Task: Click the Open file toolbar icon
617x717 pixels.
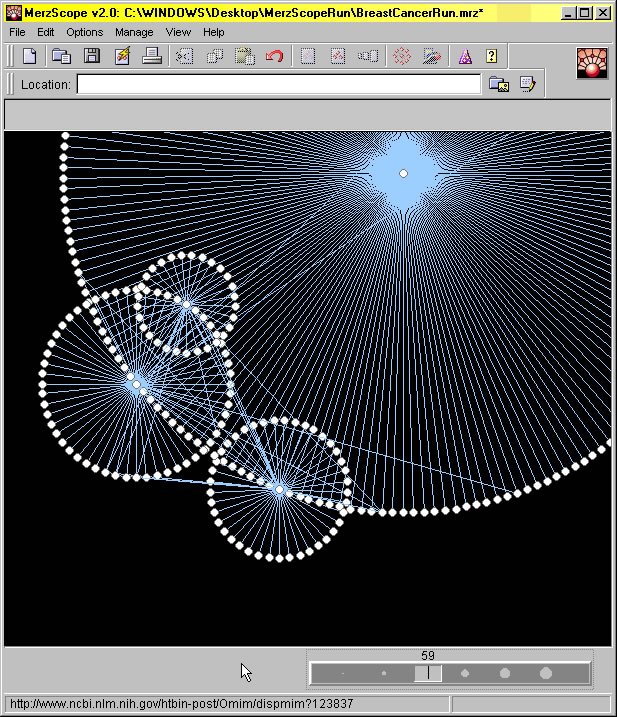Action: 61,57
